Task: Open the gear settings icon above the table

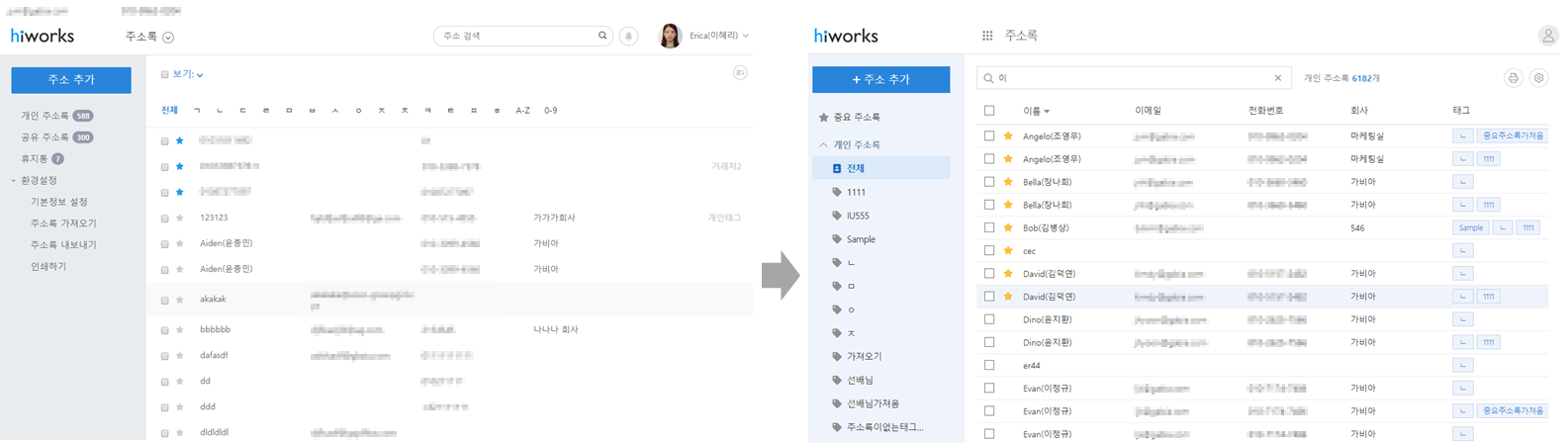Action: pyautogui.click(x=1538, y=78)
